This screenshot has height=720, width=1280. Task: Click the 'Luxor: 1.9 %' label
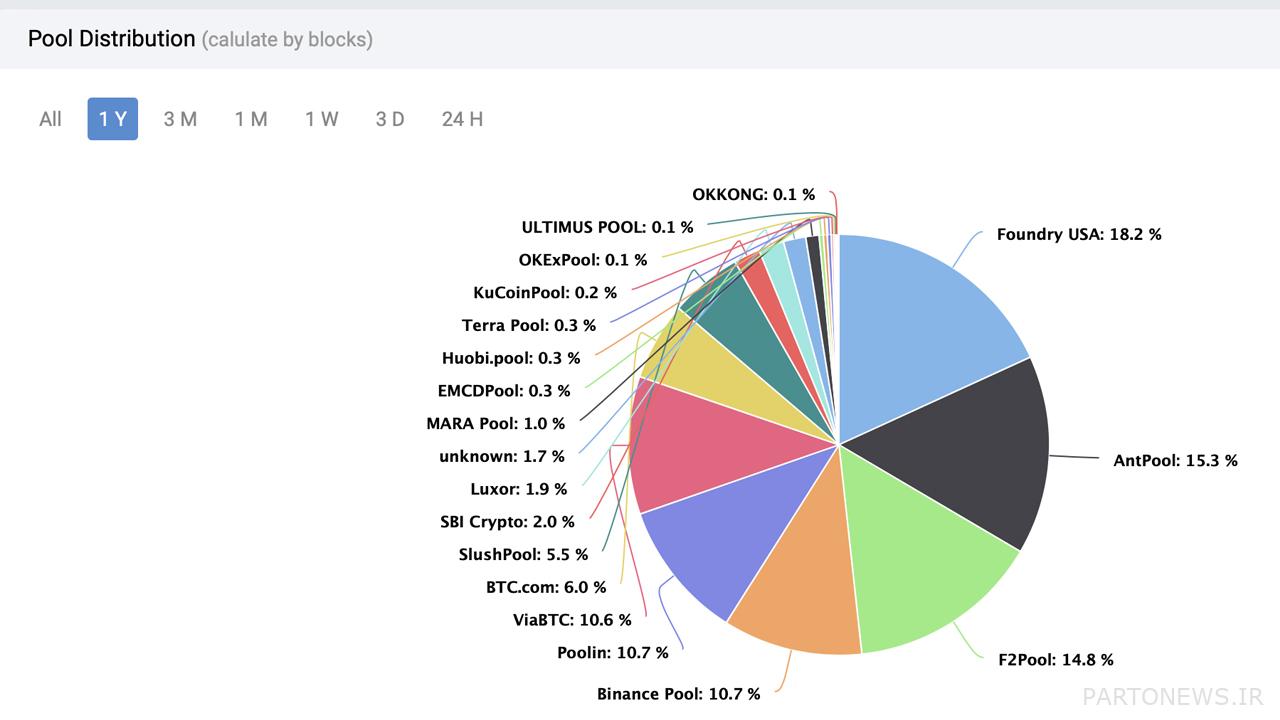(518, 488)
